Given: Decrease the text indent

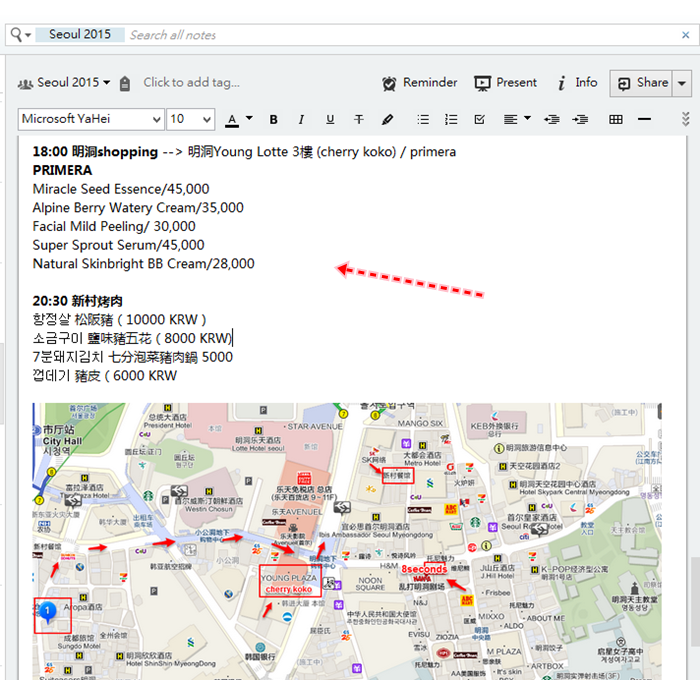Looking at the screenshot, I should pyautogui.click(x=552, y=119).
